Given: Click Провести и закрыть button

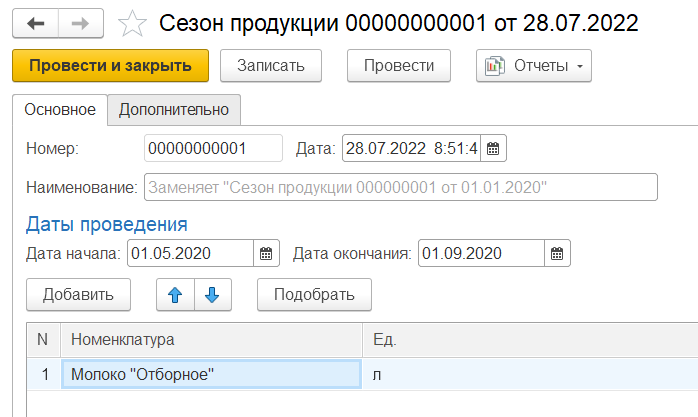Looking at the screenshot, I should (110, 65).
